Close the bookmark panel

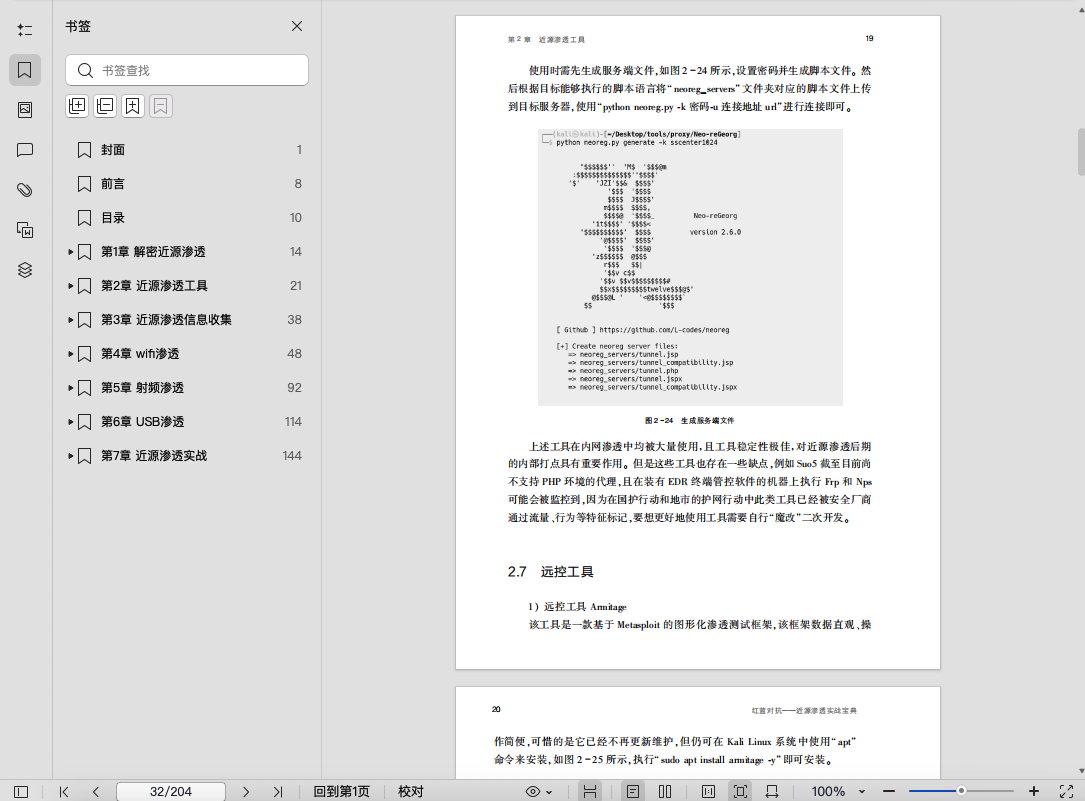click(297, 26)
